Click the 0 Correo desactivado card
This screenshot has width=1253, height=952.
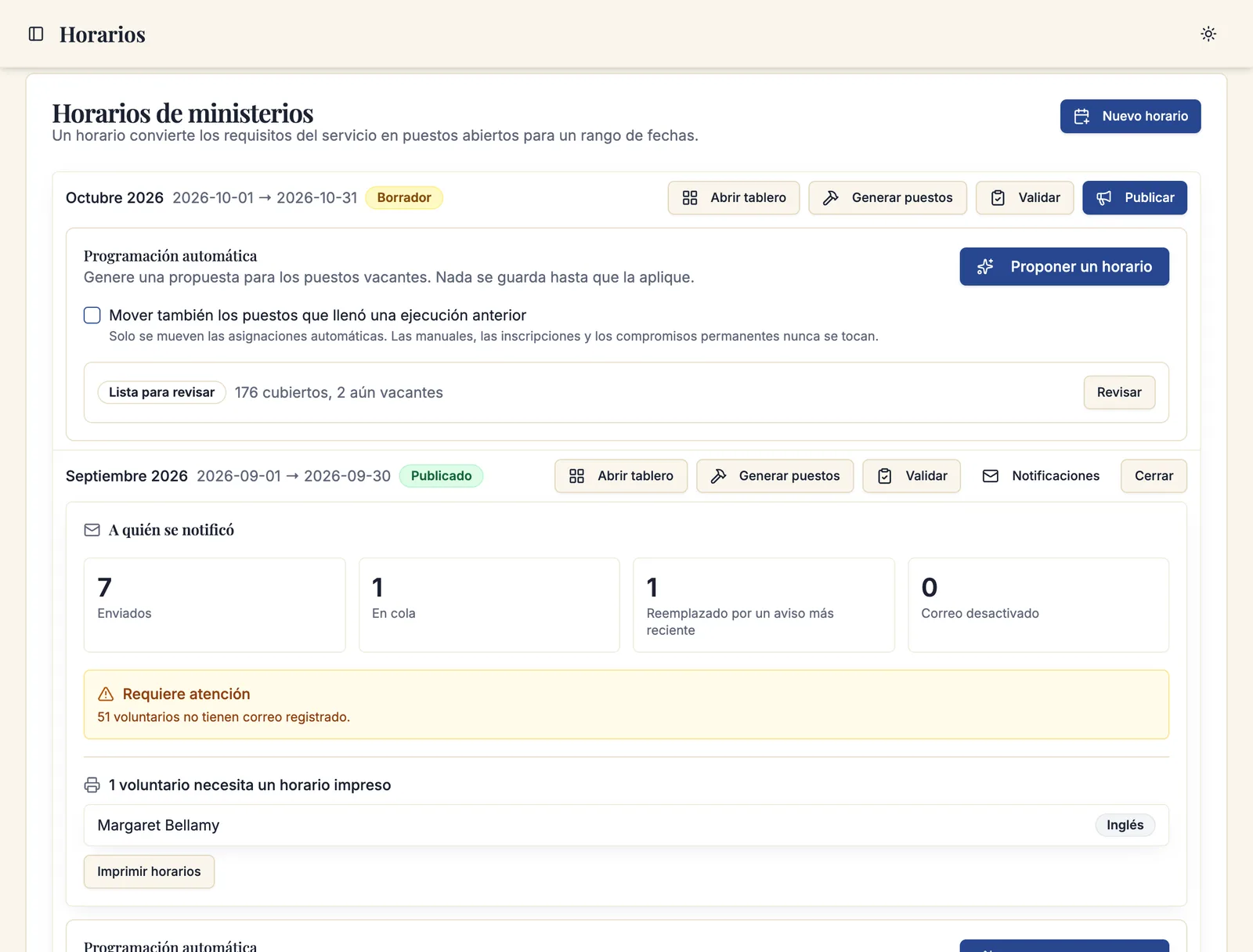click(x=1038, y=605)
